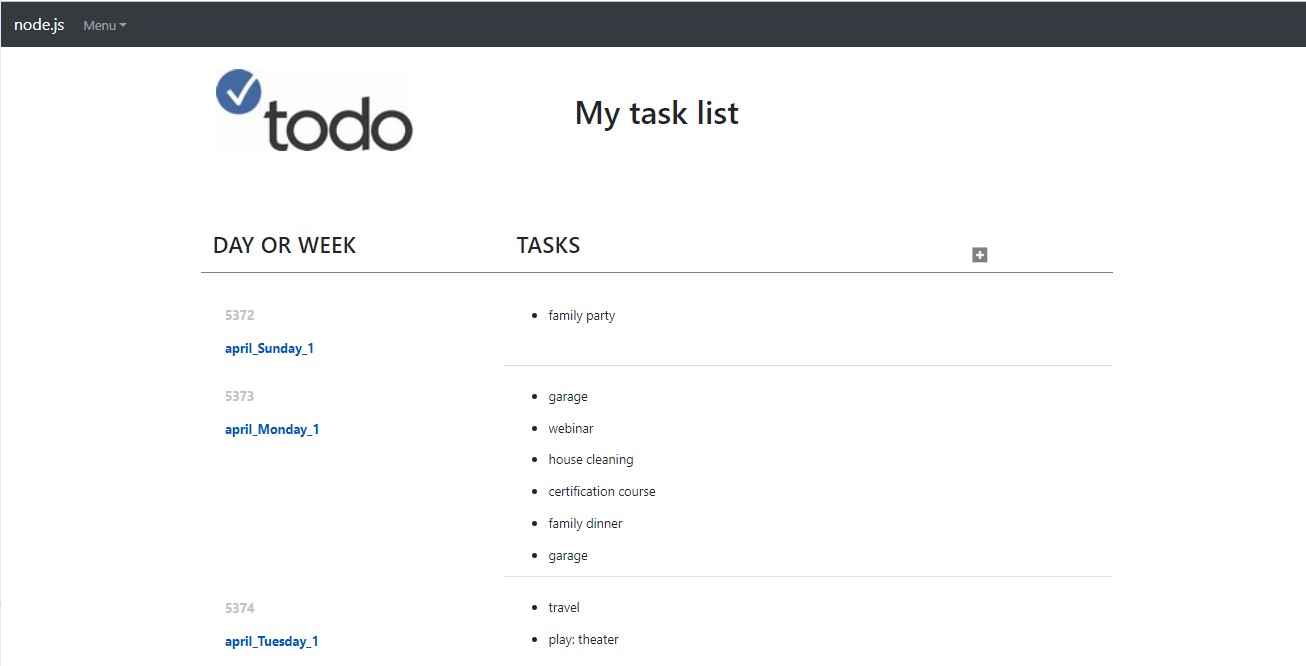The width and height of the screenshot is (1306, 666).
Task: Select the task entry 'family party'
Action: [x=582, y=315]
